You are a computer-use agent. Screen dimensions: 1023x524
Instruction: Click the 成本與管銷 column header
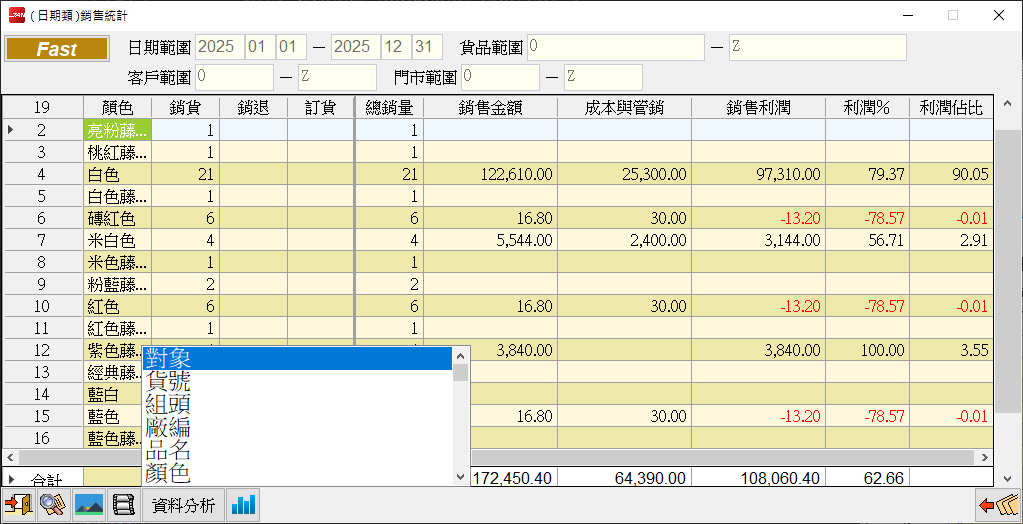click(624, 107)
